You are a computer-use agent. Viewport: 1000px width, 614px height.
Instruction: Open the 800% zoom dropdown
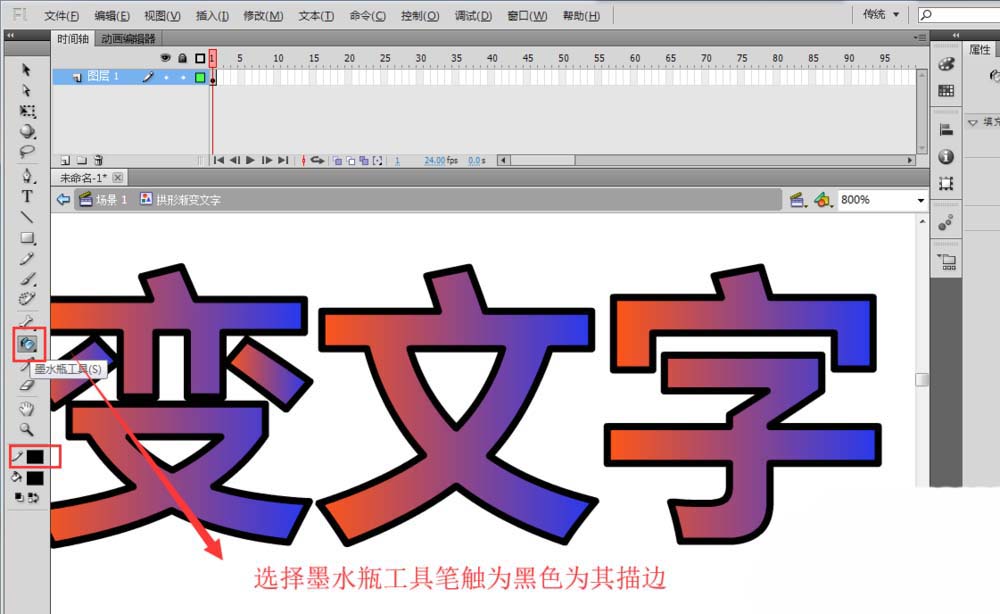pyautogui.click(x=920, y=200)
